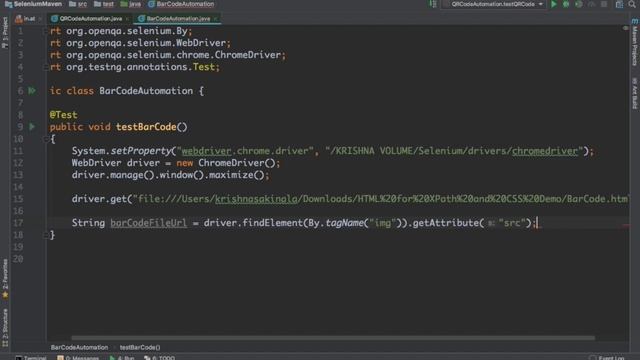This screenshot has width=640, height=360.
Task: Click the java folder in navigation bar
Action: tap(131, 4)
